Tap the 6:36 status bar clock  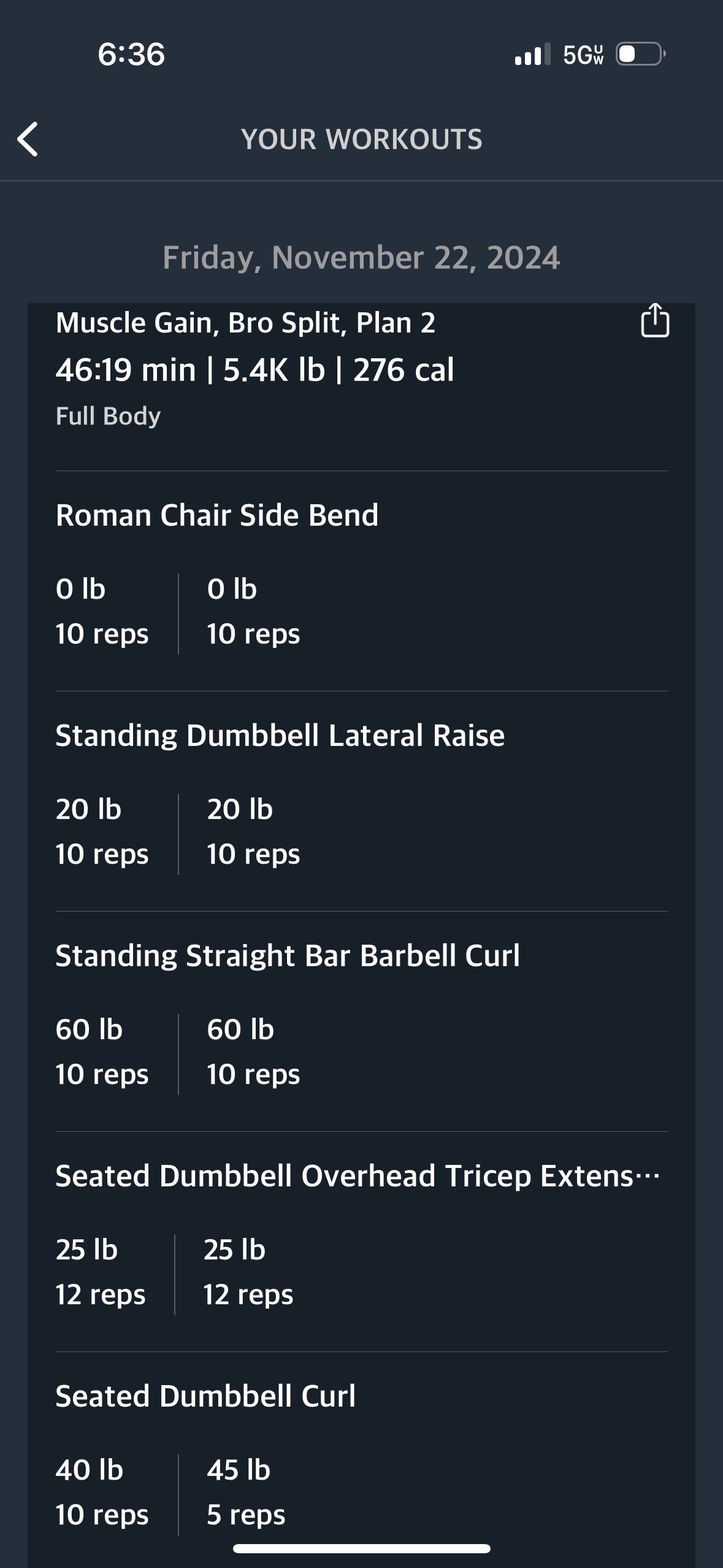click(131, 54)
